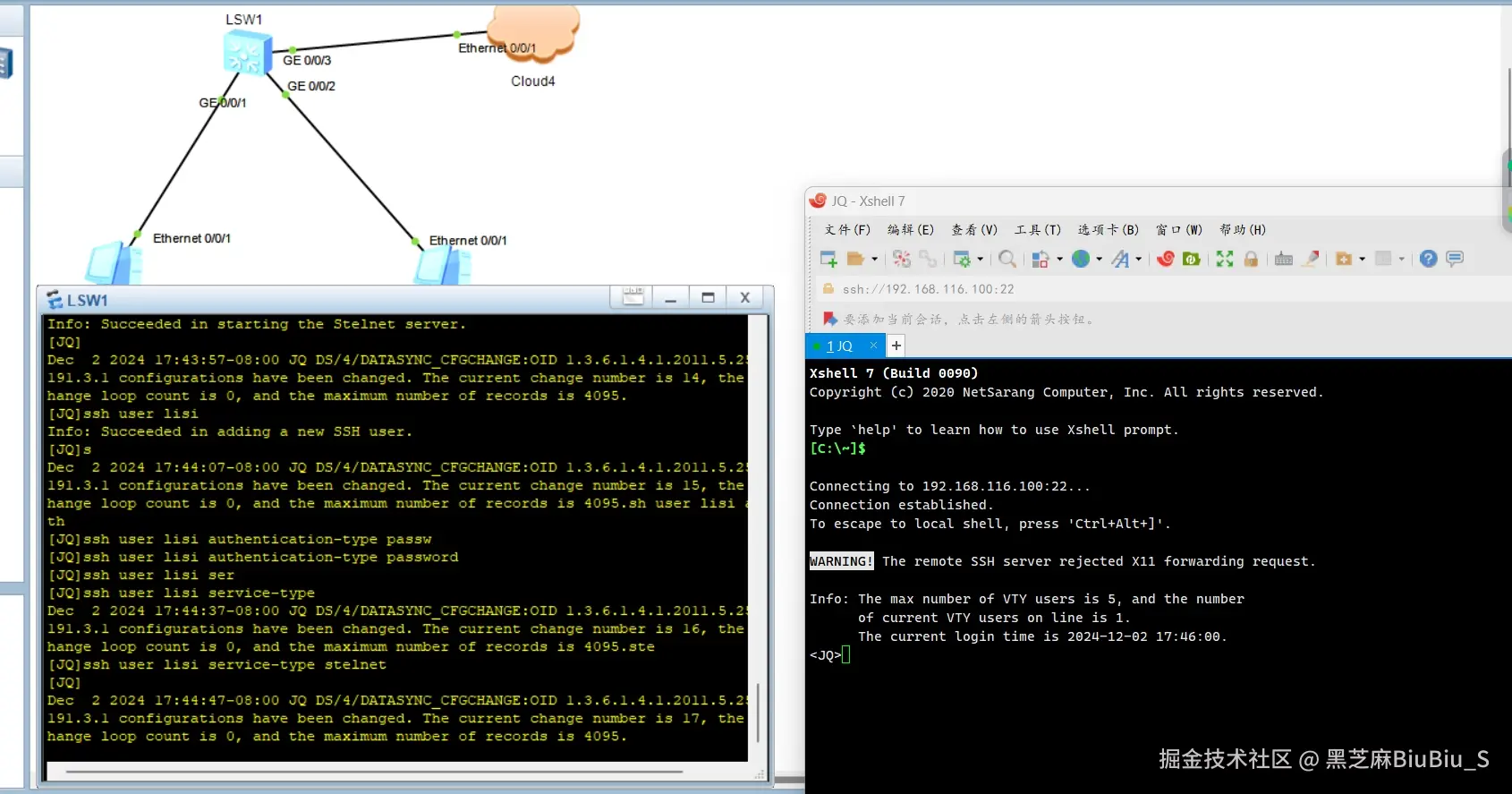Open the 工具(T) menu in Xshell
Image resolution: width=1512 pixels, height=794 pixels.
tap(1038, 230)
